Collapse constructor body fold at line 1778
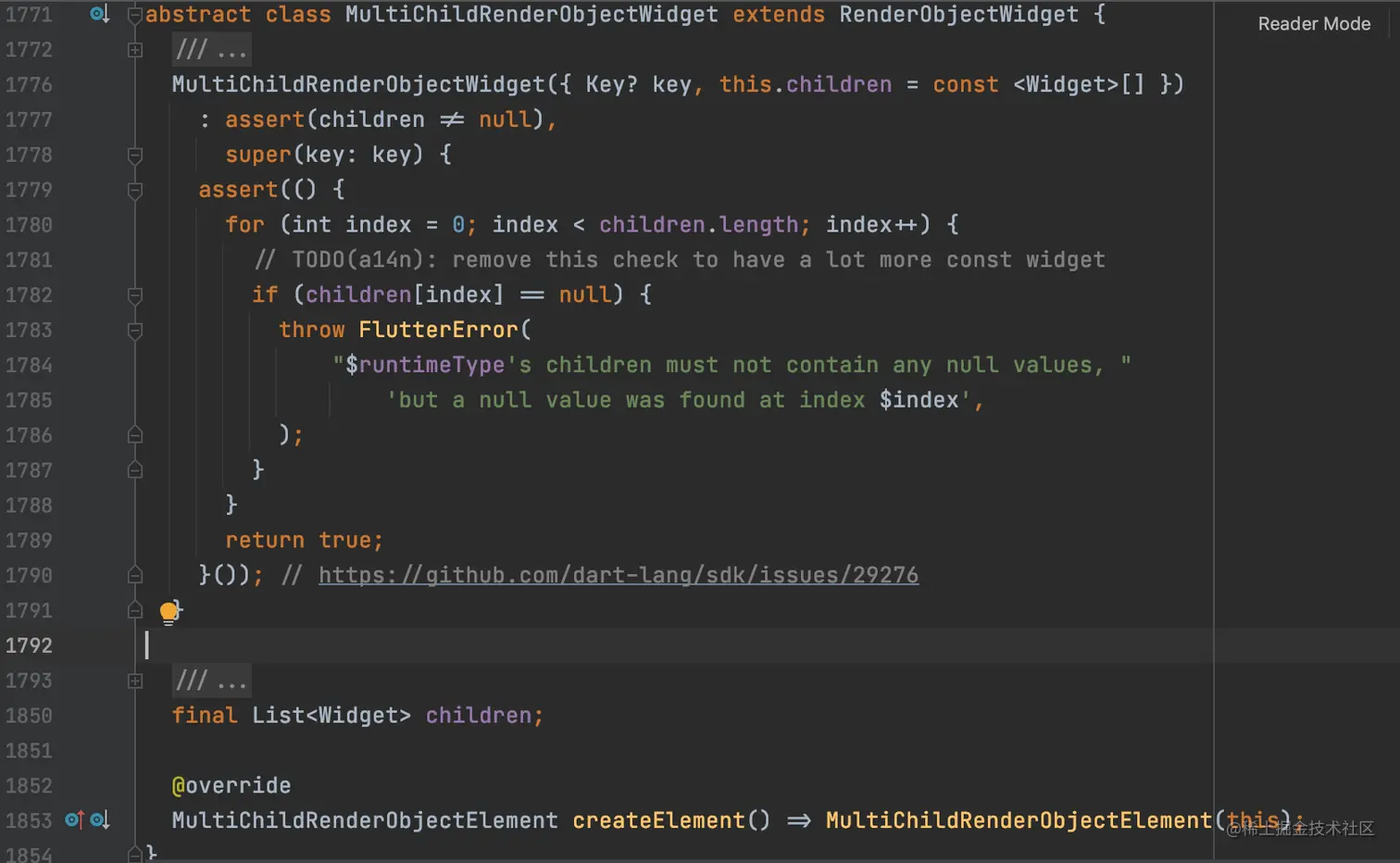The height and width of the screenshot is (863, 1400). [135, 155]
